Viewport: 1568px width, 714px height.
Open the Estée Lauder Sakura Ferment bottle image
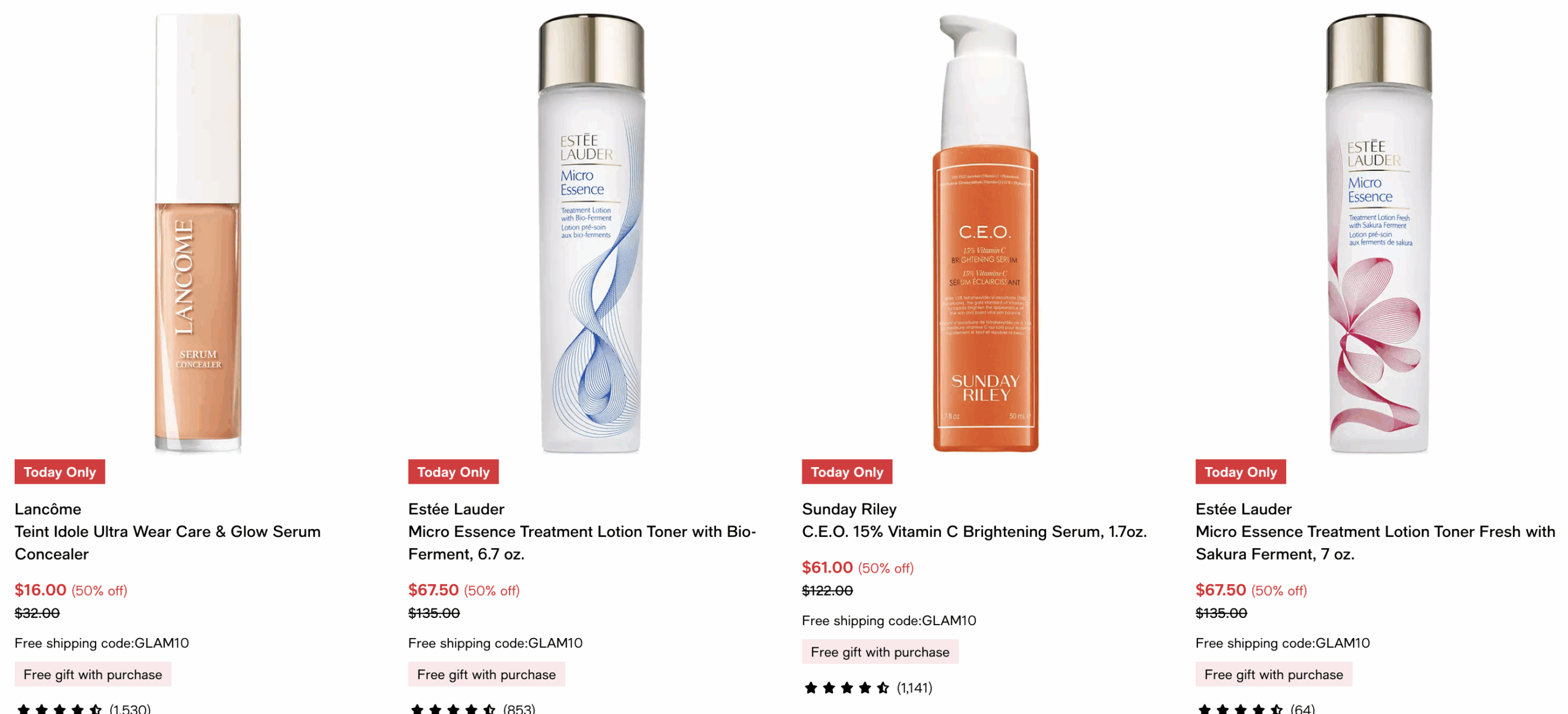pos(1379,233)
